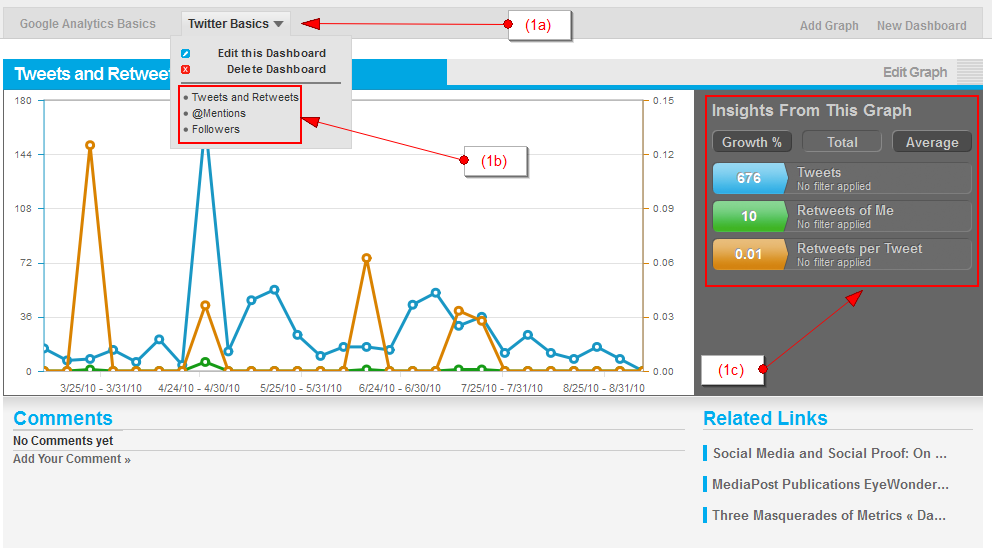The image size is (992, 551).
Task: Click Add Your Comment link
Action: point(71,459)
